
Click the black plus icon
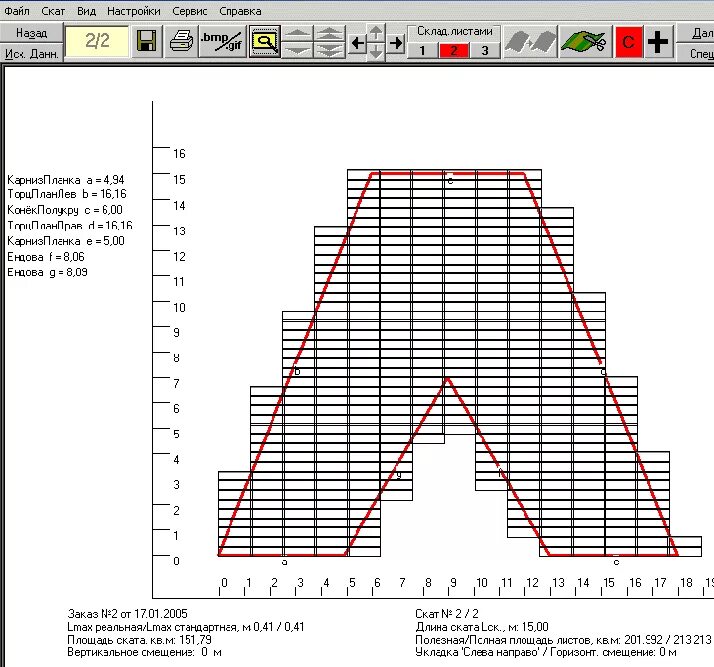(x=658, y=42)
